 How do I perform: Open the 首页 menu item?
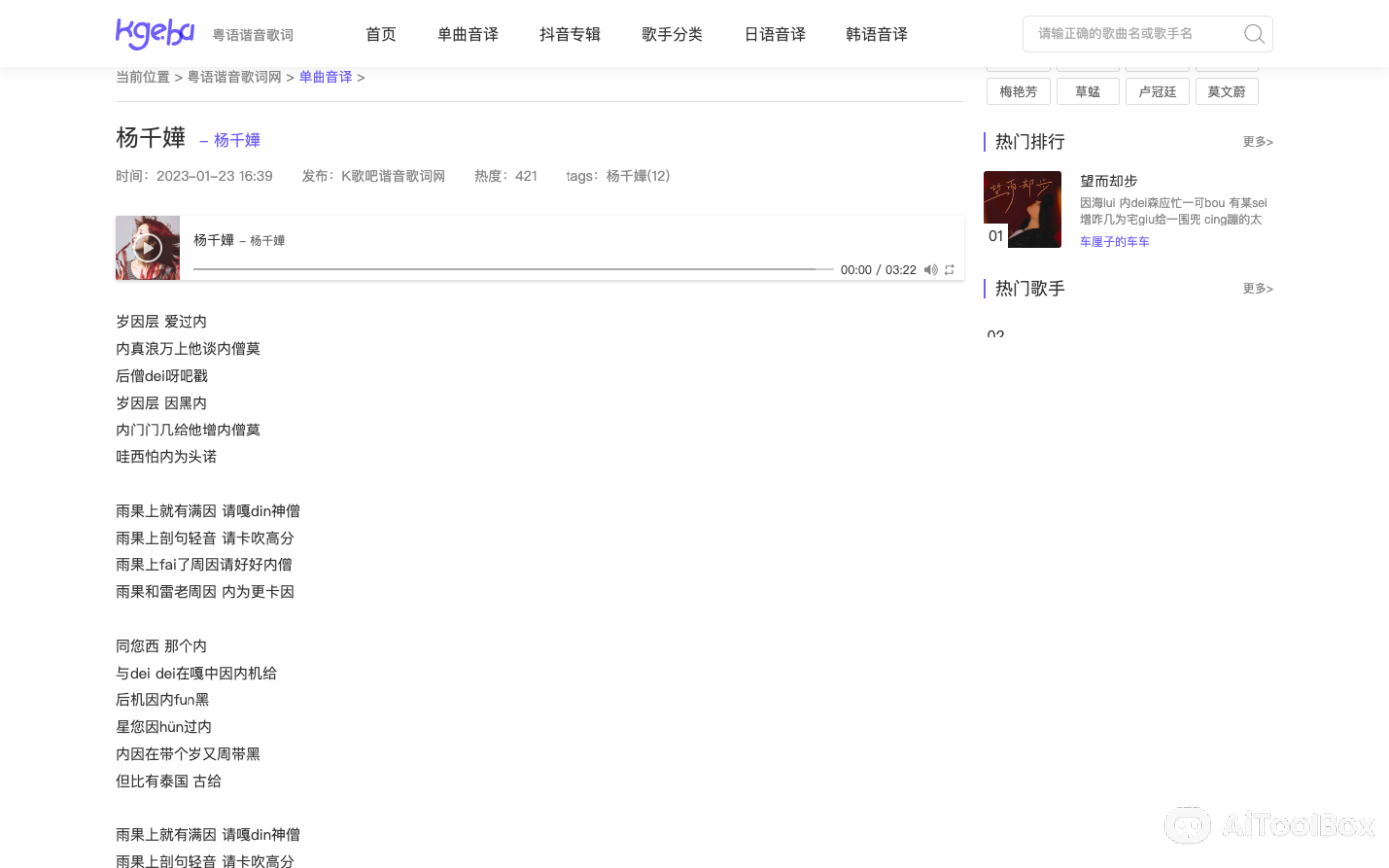pos(381,35)
